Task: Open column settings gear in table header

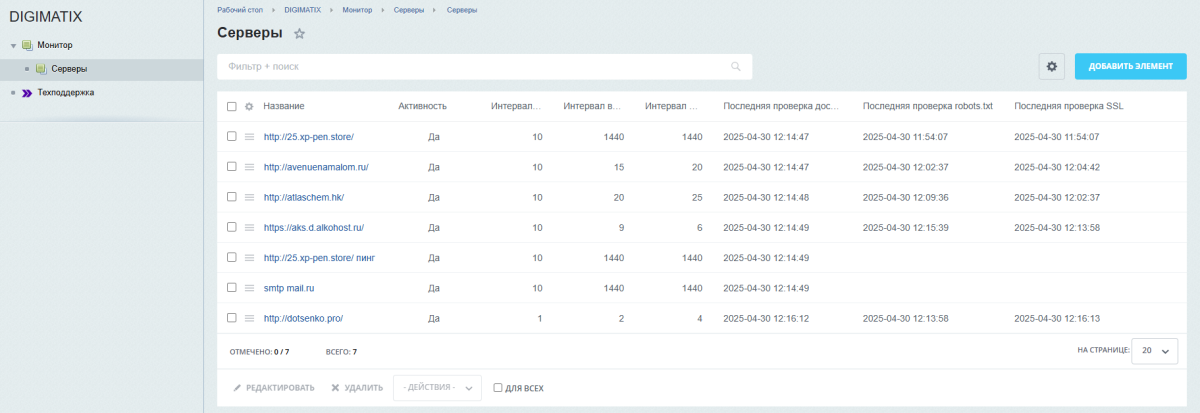Action: [249, 106]
